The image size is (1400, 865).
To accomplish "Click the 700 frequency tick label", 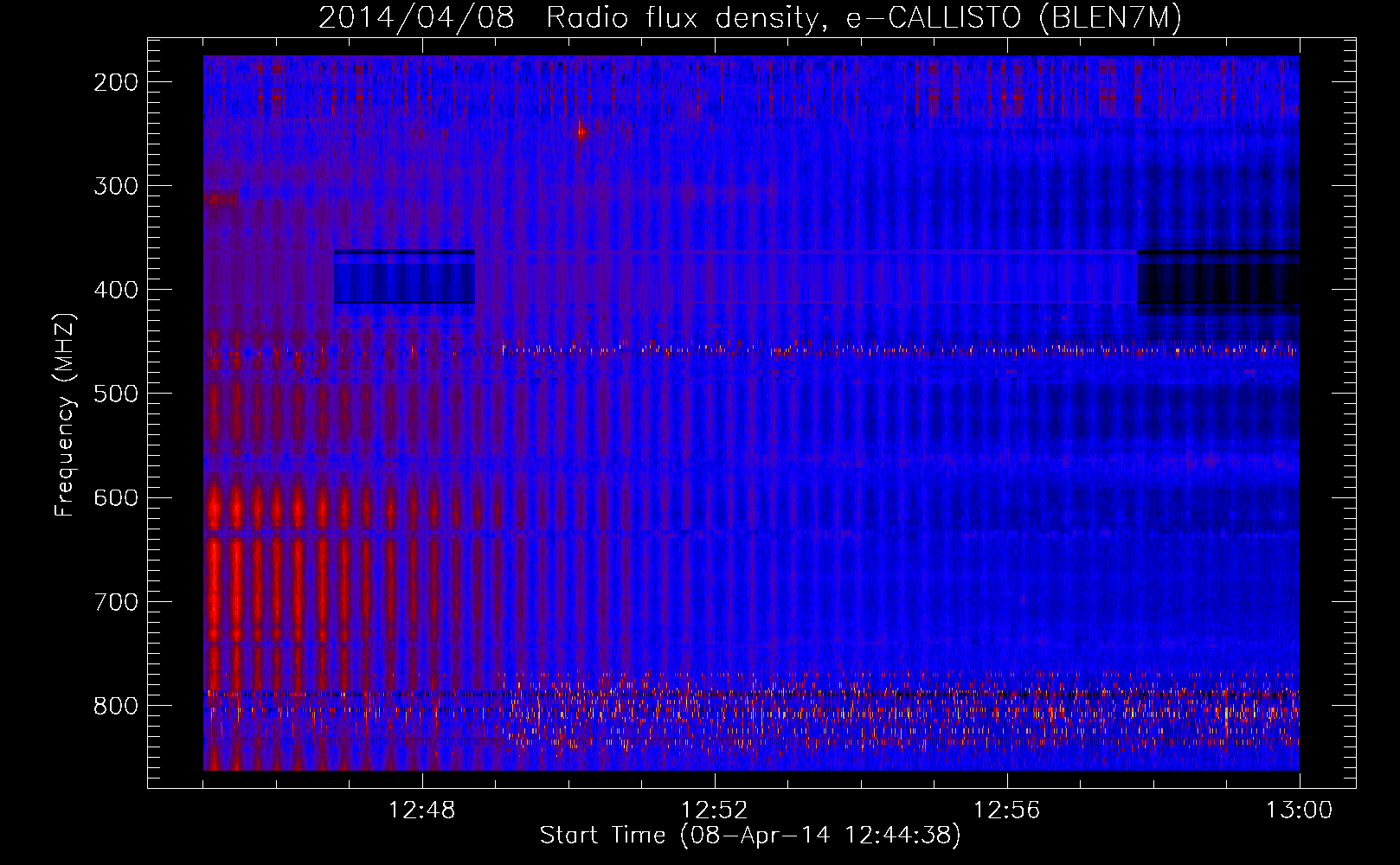I will point(115,601).
